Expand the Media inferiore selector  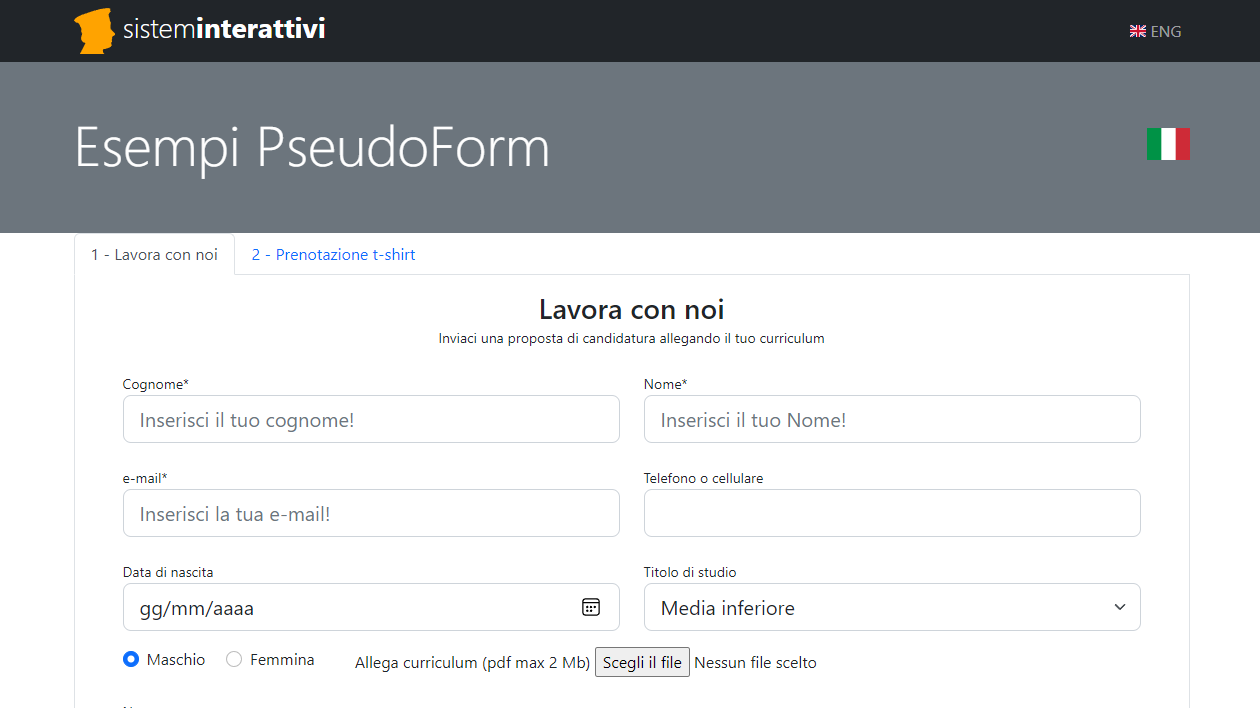[x=891, y=606]
